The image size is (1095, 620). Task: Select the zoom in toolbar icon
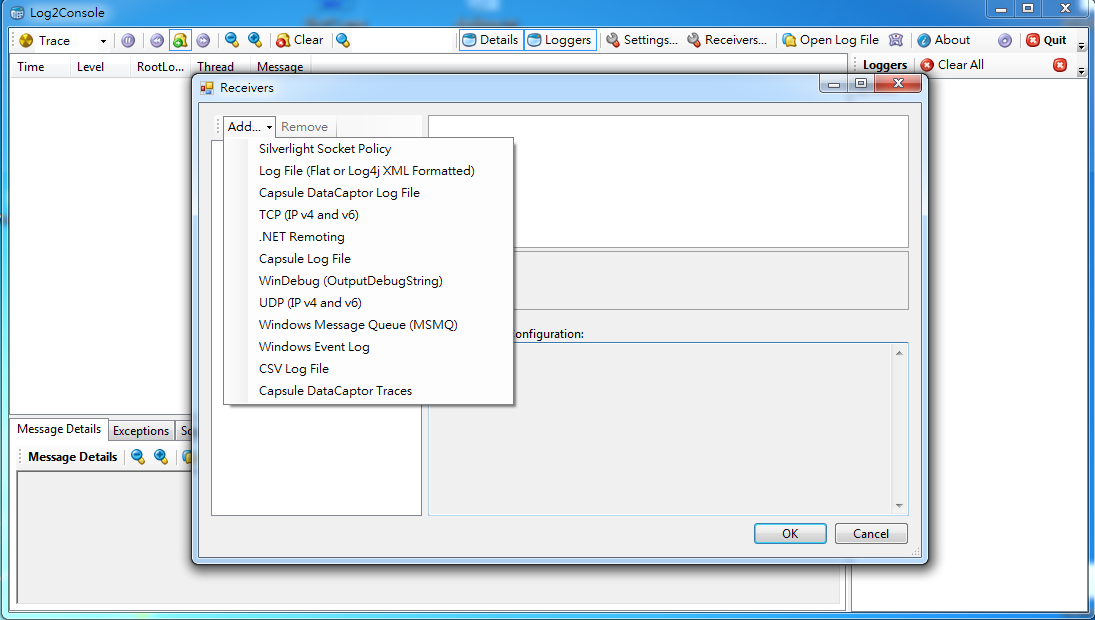[x=254, y=40]
